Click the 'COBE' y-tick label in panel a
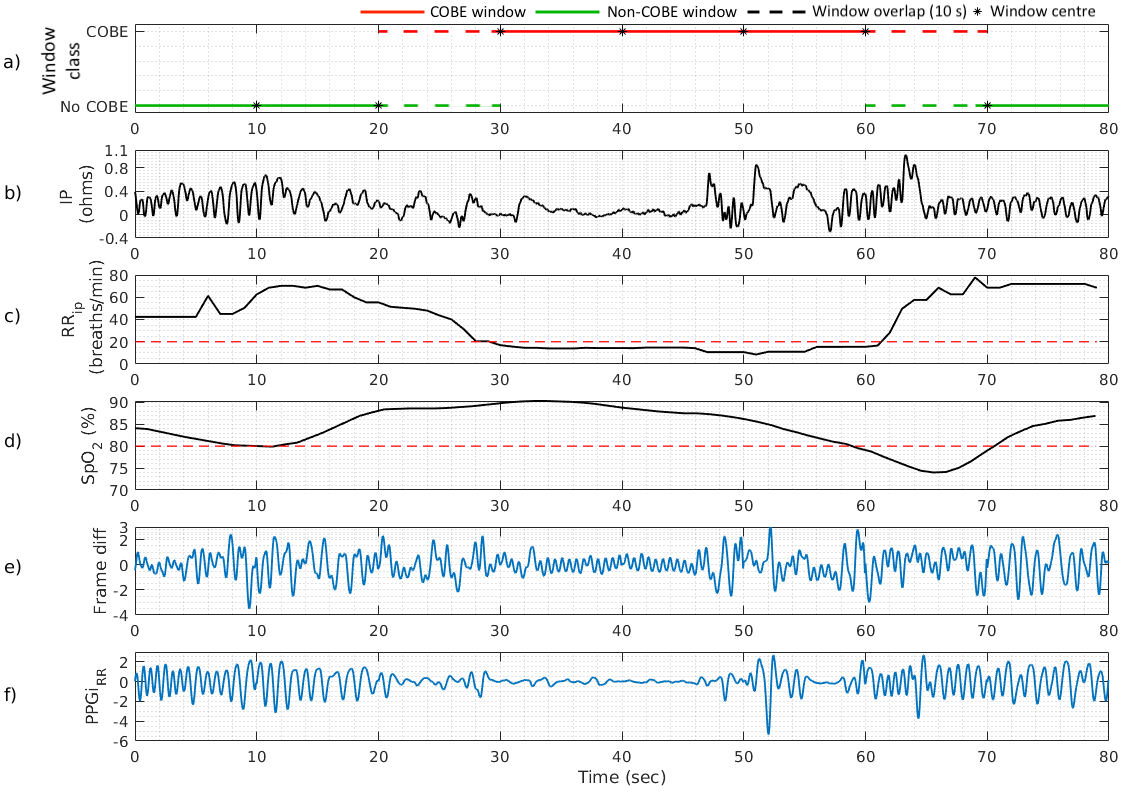 coord(107,31)
